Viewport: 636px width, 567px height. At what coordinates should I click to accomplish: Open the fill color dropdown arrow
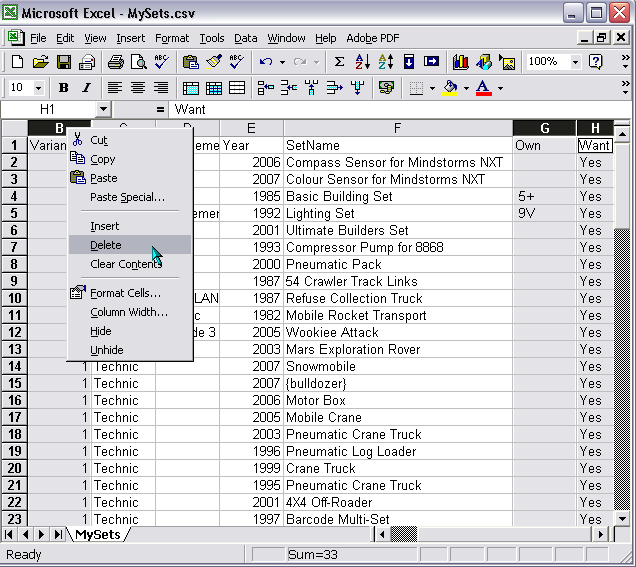pos(466,88)
